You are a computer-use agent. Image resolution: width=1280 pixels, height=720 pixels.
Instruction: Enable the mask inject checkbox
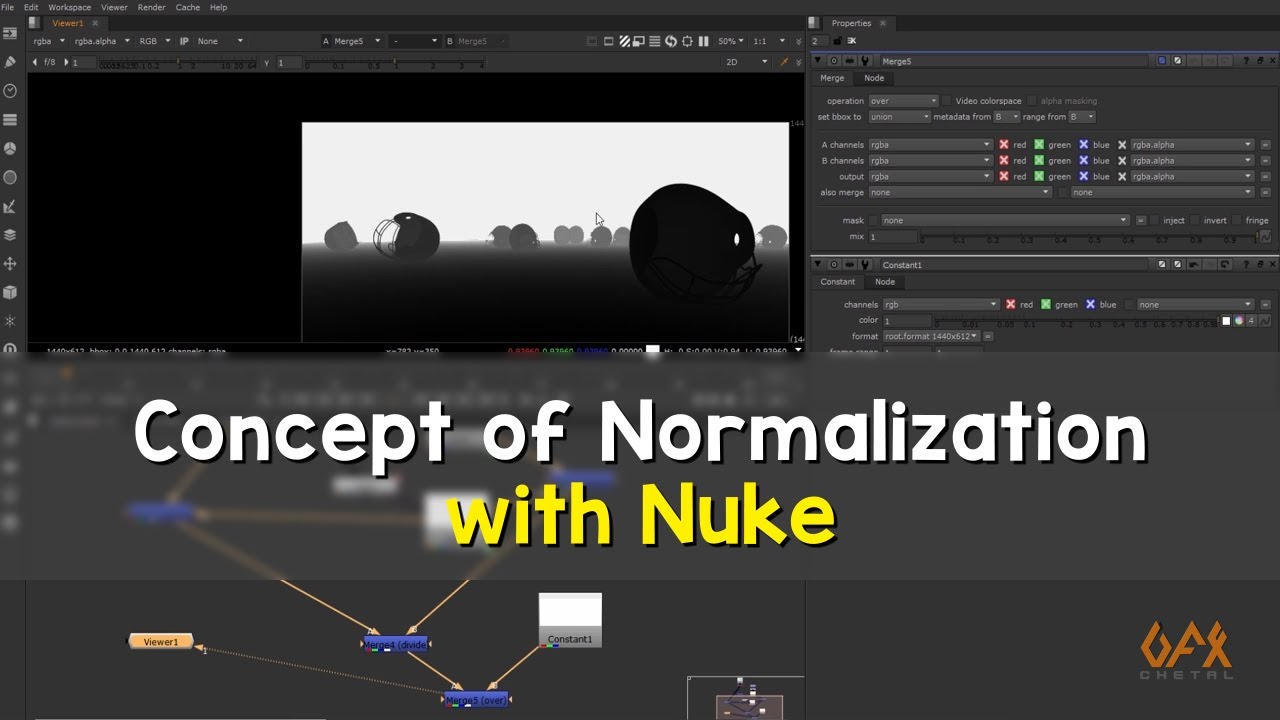(x=1154, y=221)
